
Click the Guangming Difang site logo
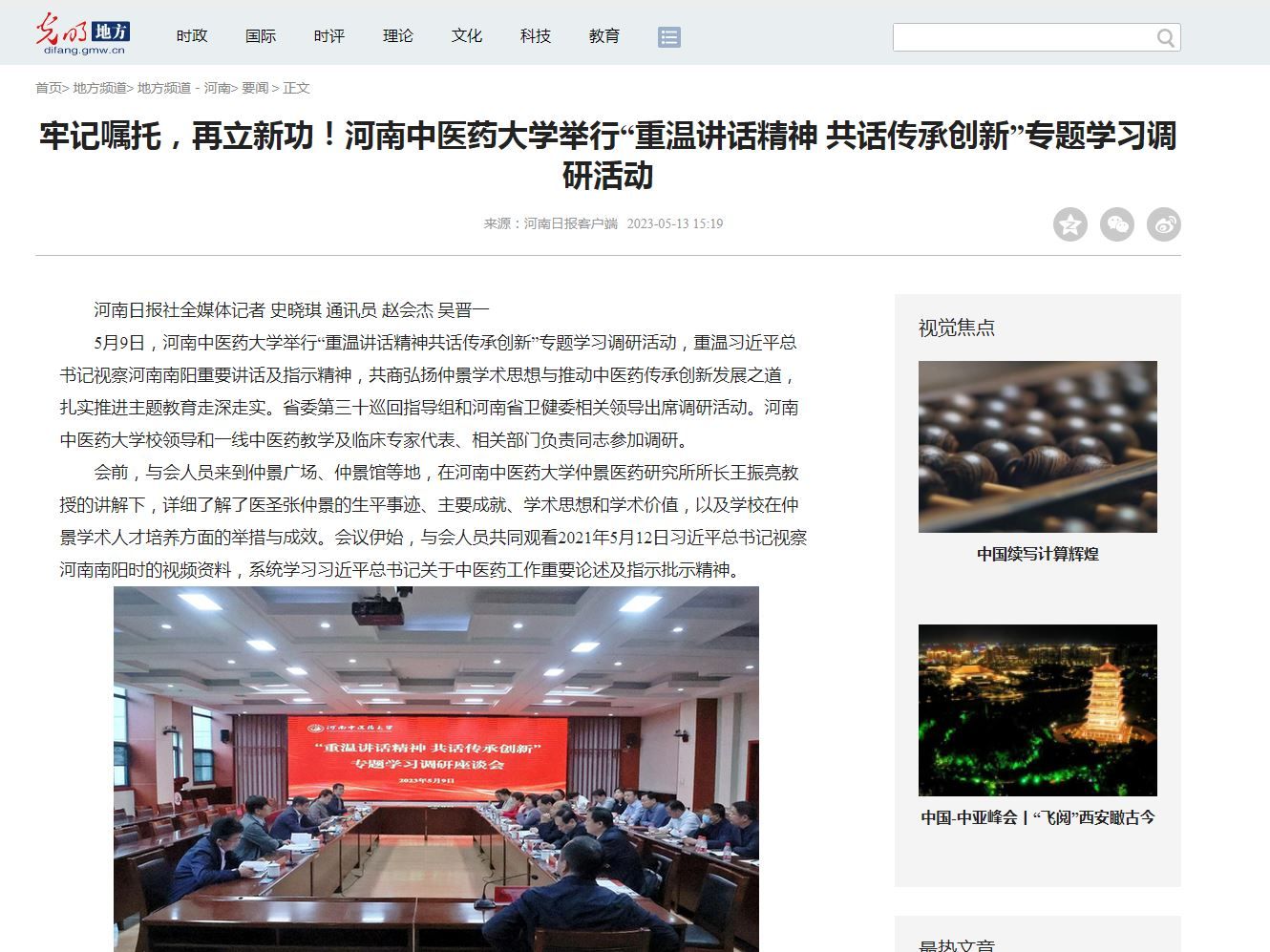click(82, 34)
